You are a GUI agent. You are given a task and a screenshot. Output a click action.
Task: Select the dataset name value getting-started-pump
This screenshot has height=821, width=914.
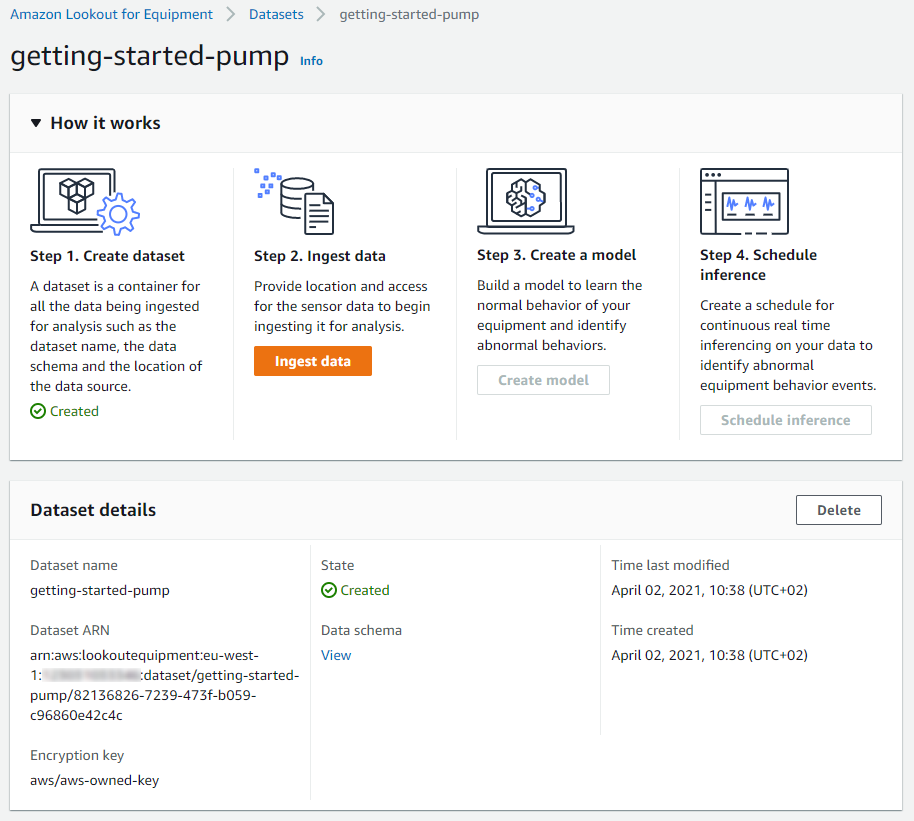click(100, 591)
